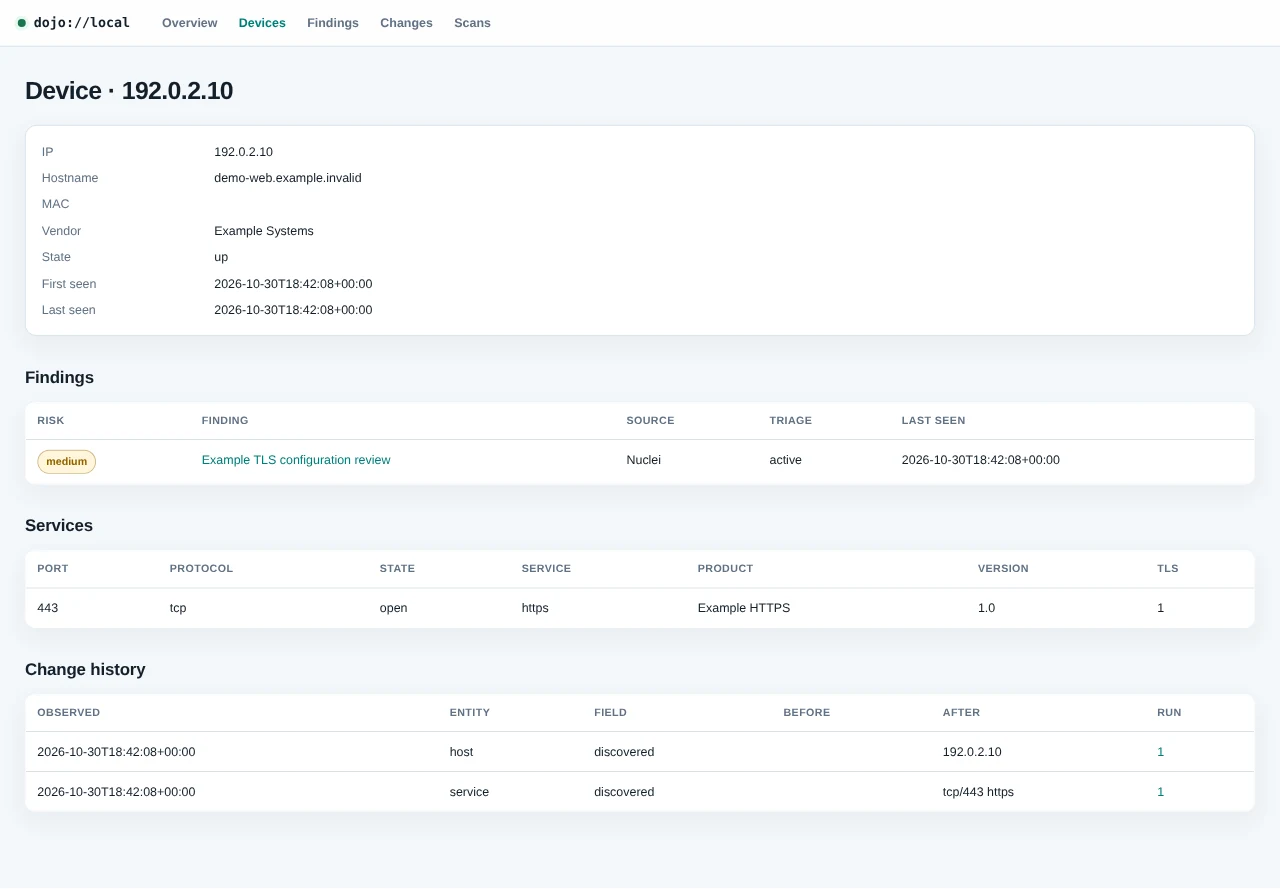This screenshot has width=1280, height=889.
Task: Click the Example HTTPS product cell
Action: pyautogui.click(x=744, y=608)
